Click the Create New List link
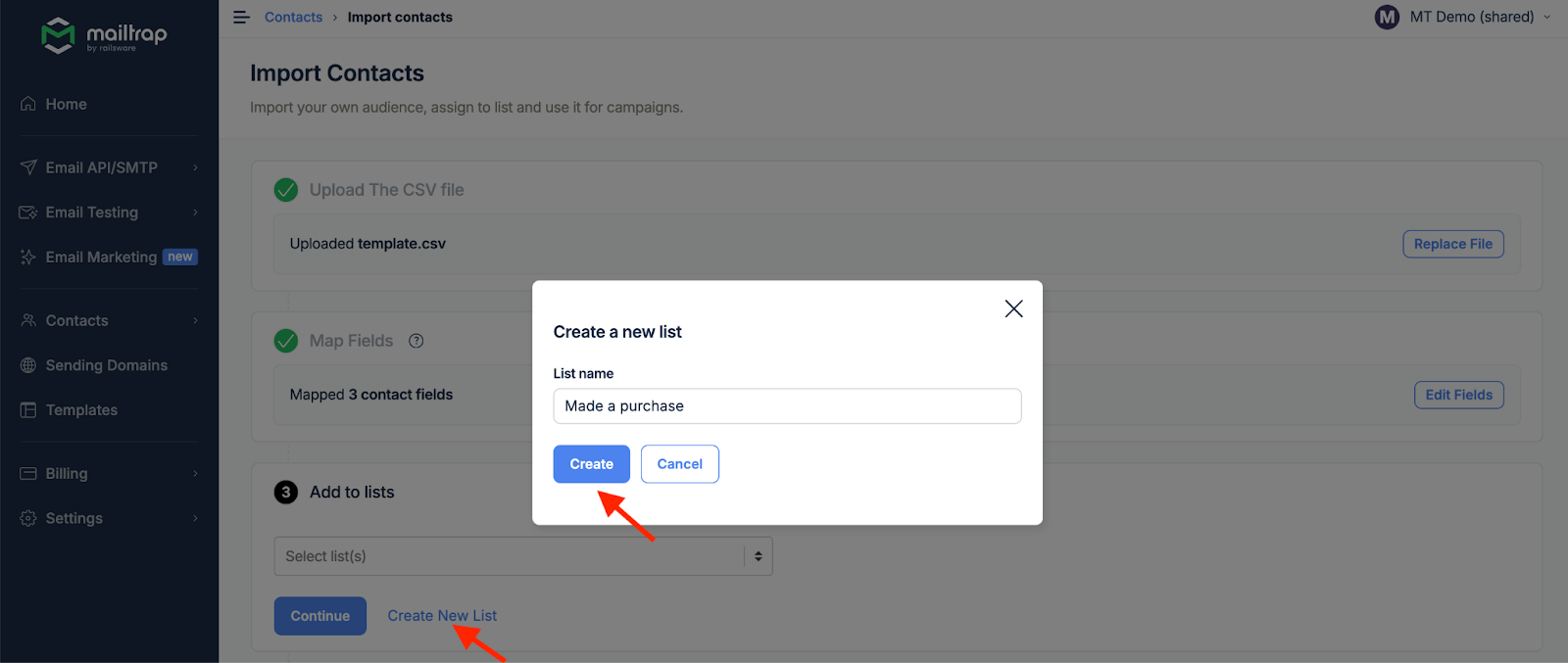The width and height of the screenshot is (1568, 663). tap(442, 615)
